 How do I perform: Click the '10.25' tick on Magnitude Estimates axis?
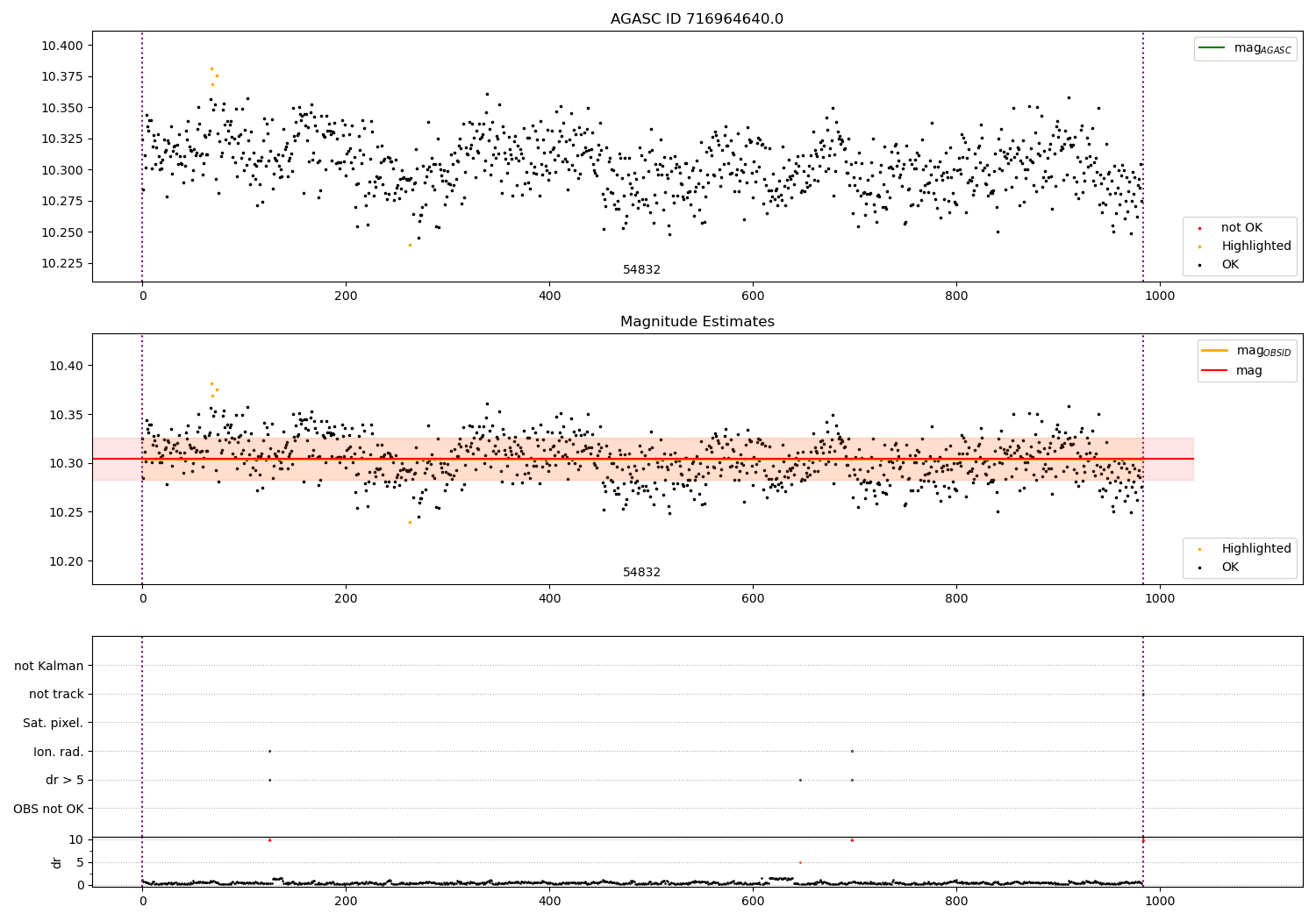(x=66, y=513)
